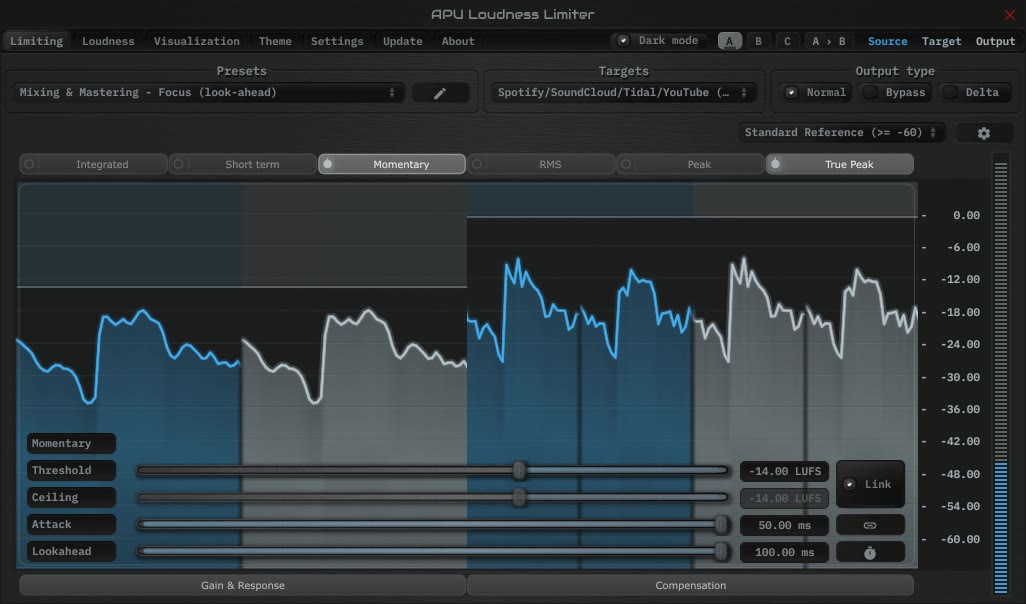Open the Settings tab
1026x604 pixels.
click(337, 41)
